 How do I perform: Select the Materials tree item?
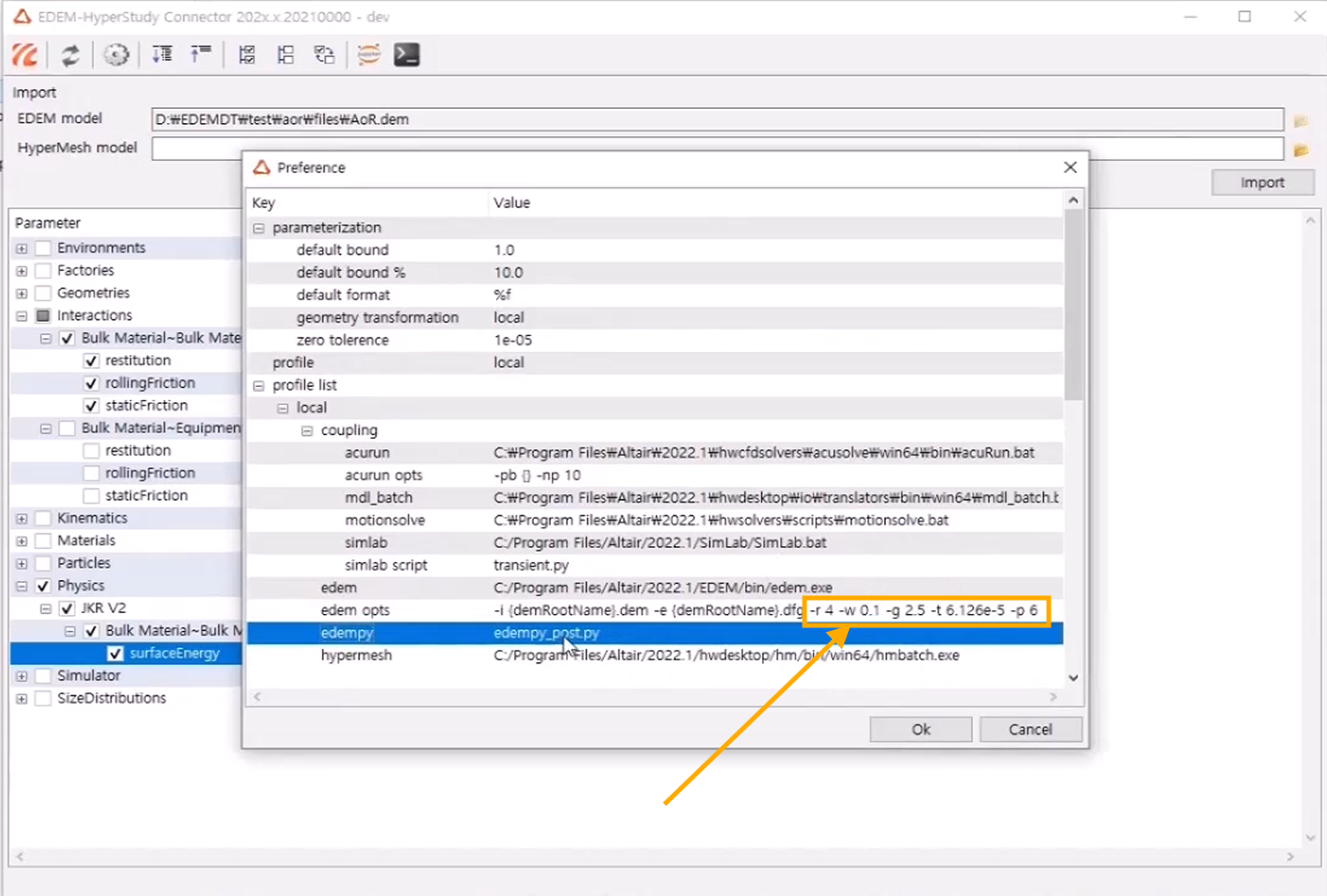86,541
